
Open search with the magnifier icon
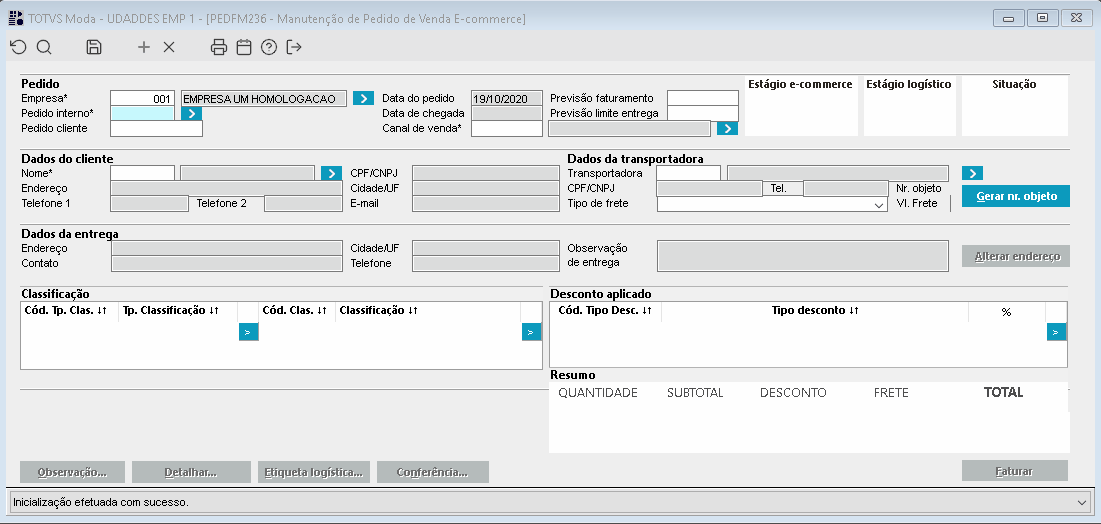(x=44, y=47)
